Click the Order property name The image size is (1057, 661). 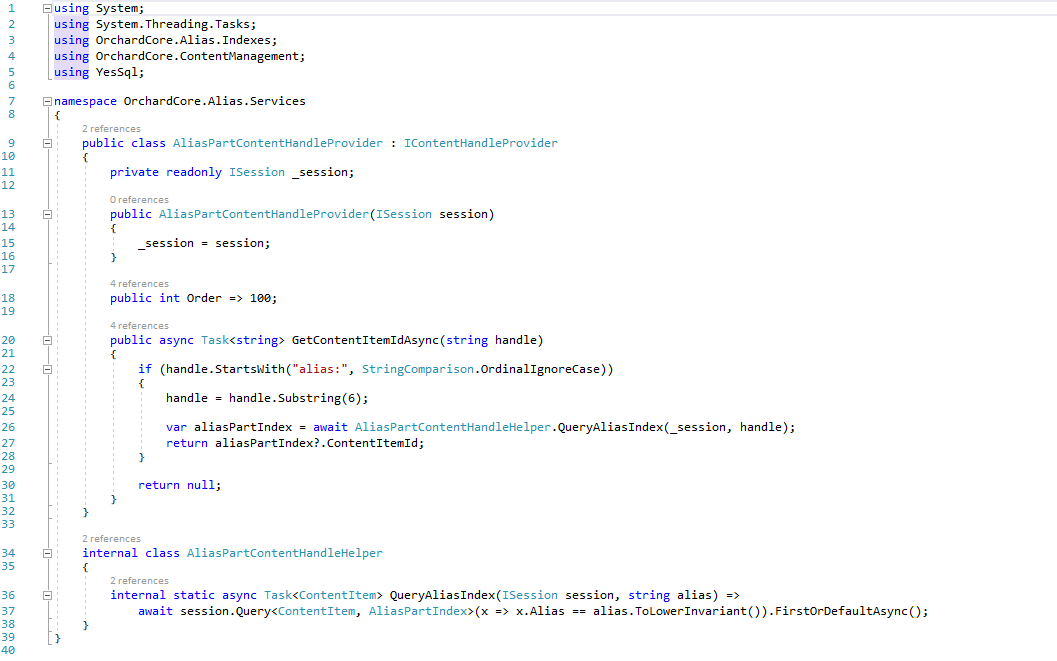pyautogui.click(x=204, y=298)
